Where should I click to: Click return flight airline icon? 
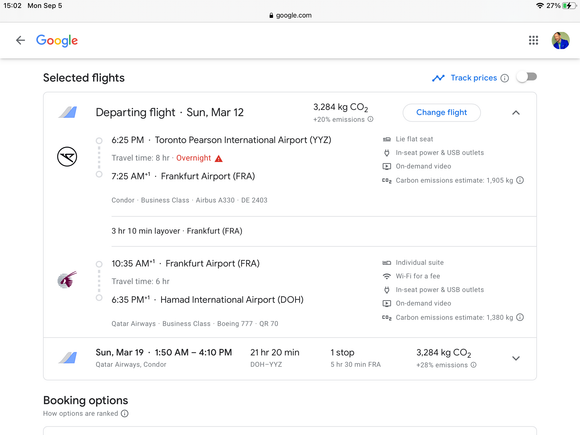click(68, 358)
